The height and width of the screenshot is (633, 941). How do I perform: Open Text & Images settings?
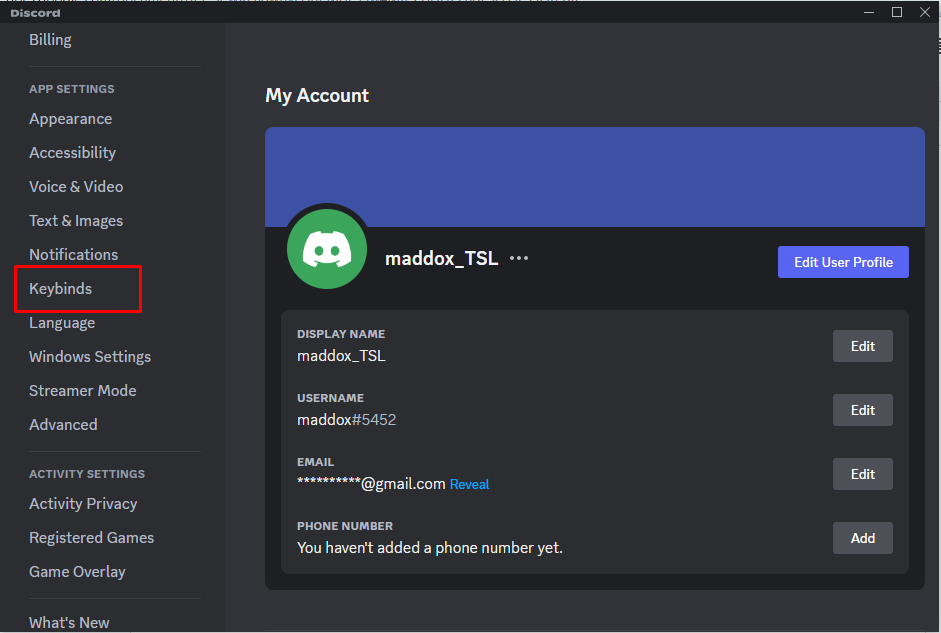click(x=76, y=221)
